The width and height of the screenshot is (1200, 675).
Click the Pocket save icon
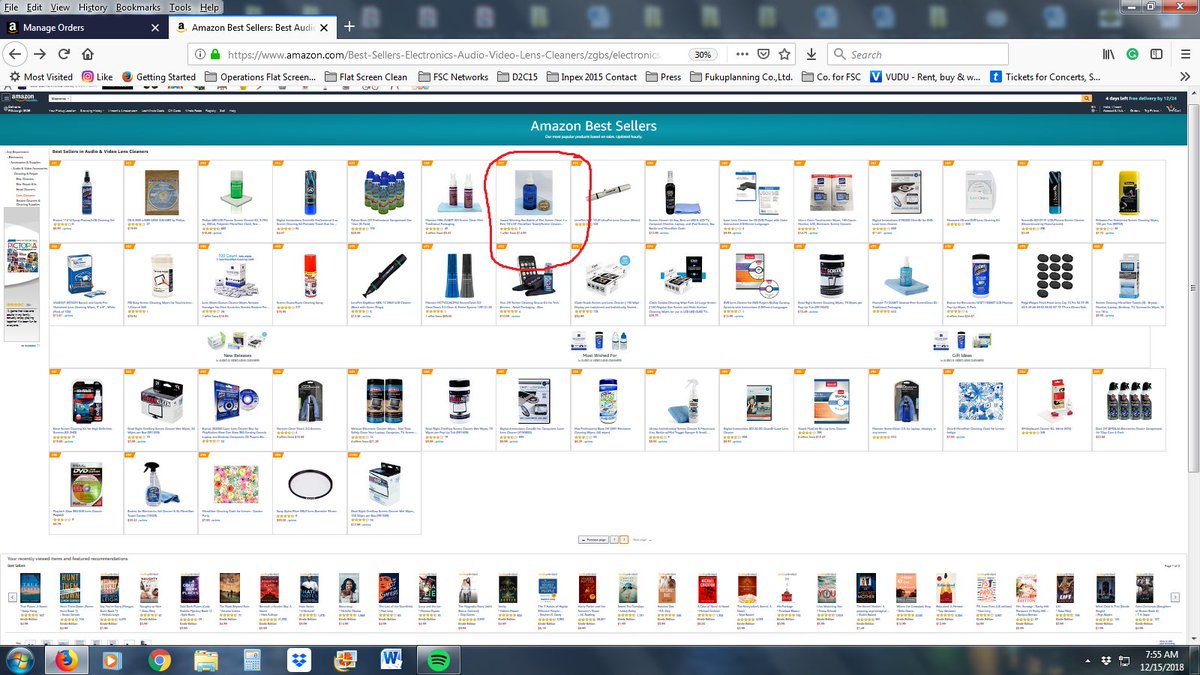[x=763, y=54]
